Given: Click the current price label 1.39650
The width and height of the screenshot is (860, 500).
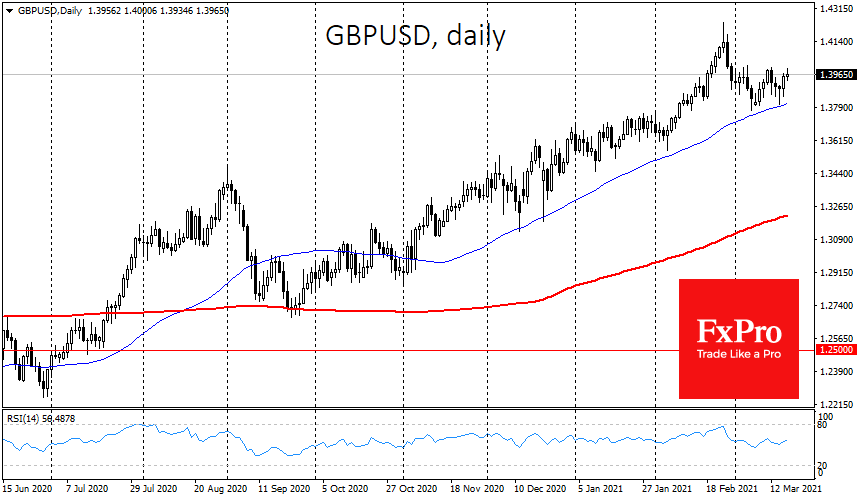Looking at the screenshot, I should tap(836, 75).
